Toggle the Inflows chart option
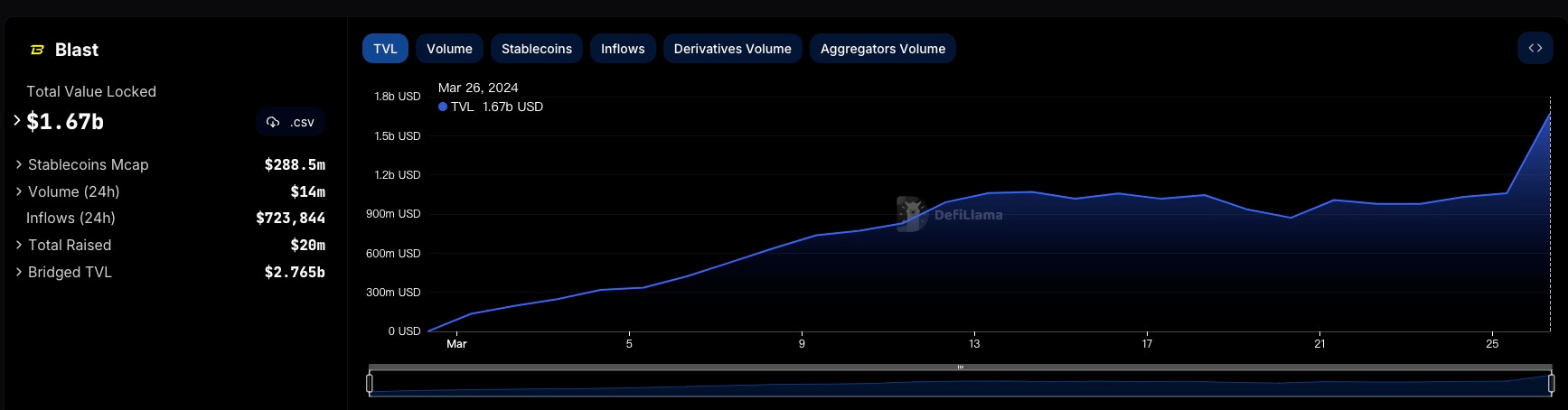 (x=623, y=49)
